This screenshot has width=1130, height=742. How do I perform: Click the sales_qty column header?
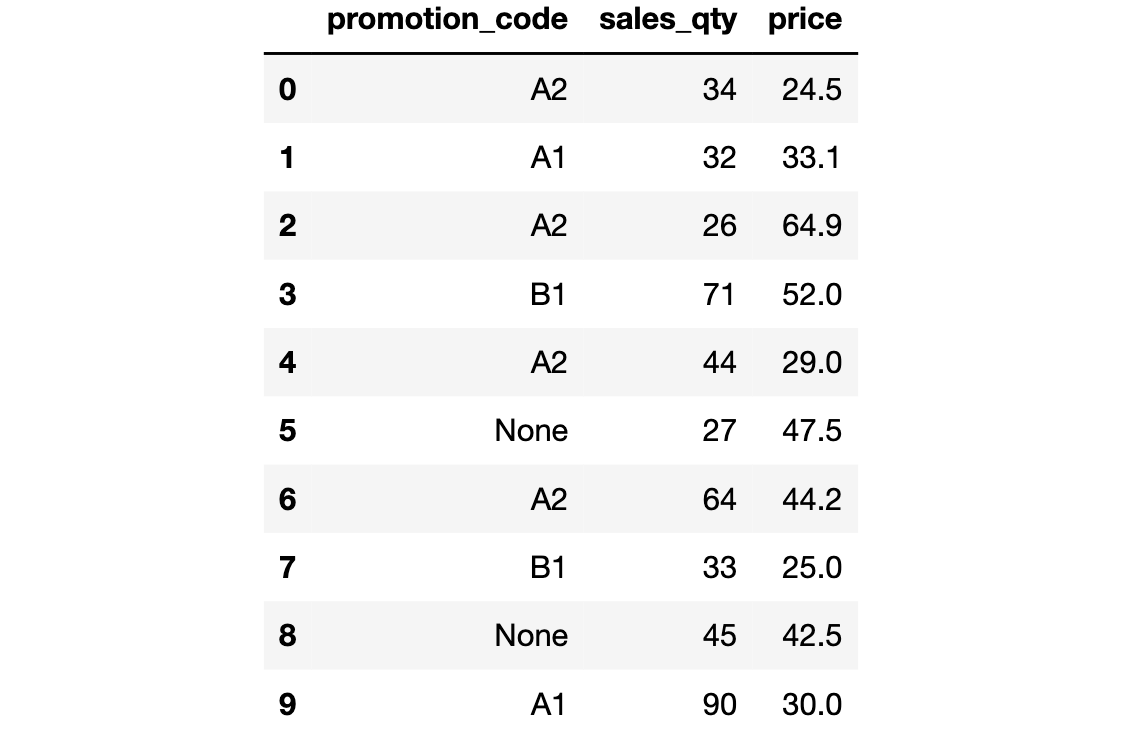pos(667,21)
